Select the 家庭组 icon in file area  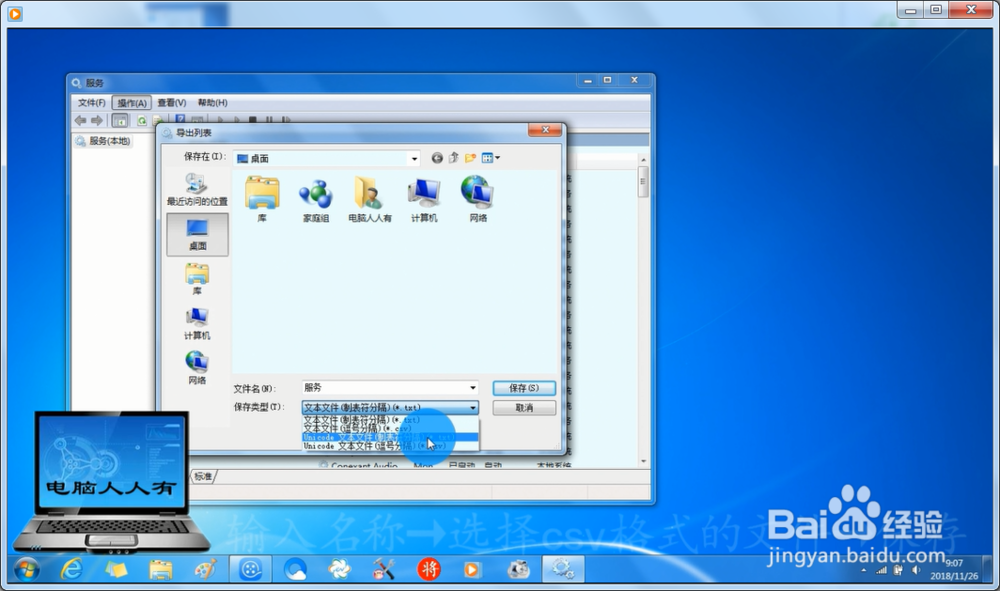pyautogui.click(x=316, y=199)
